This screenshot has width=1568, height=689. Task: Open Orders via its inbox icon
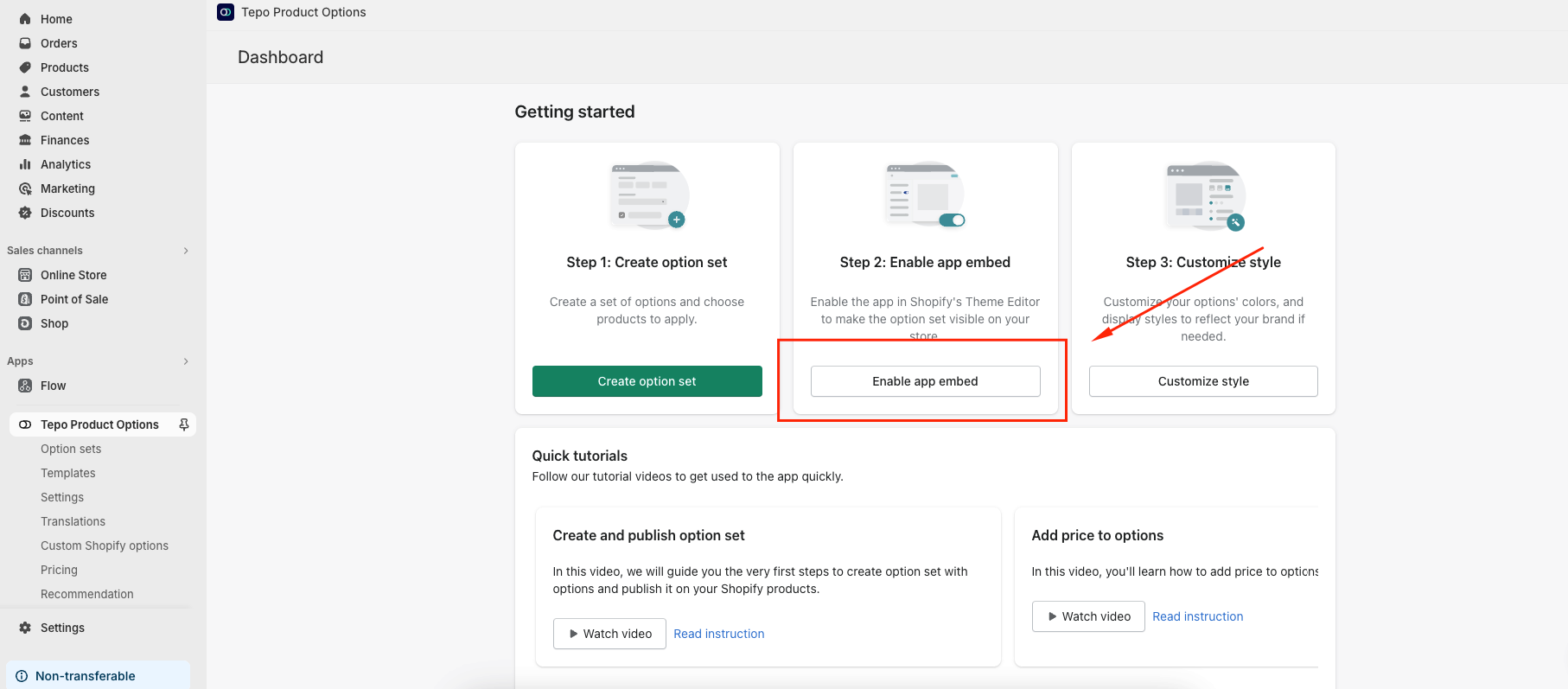tap(25, 43)
